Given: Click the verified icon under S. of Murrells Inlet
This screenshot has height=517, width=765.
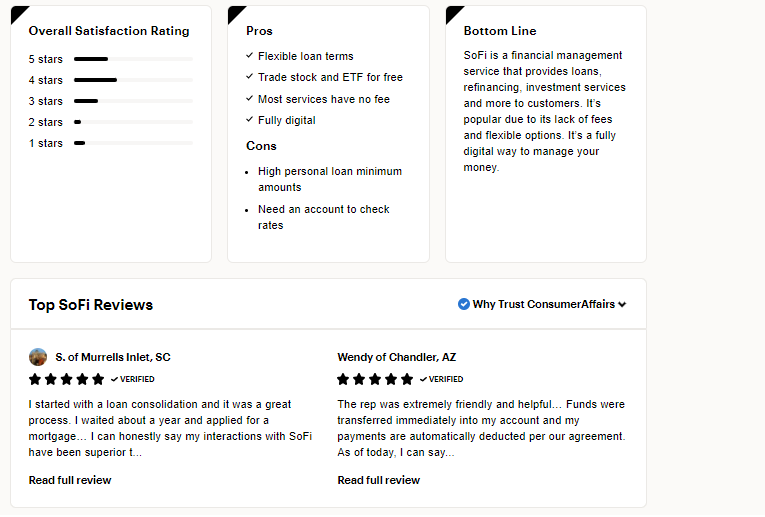Looking at the screenshot, I should 114,380.
